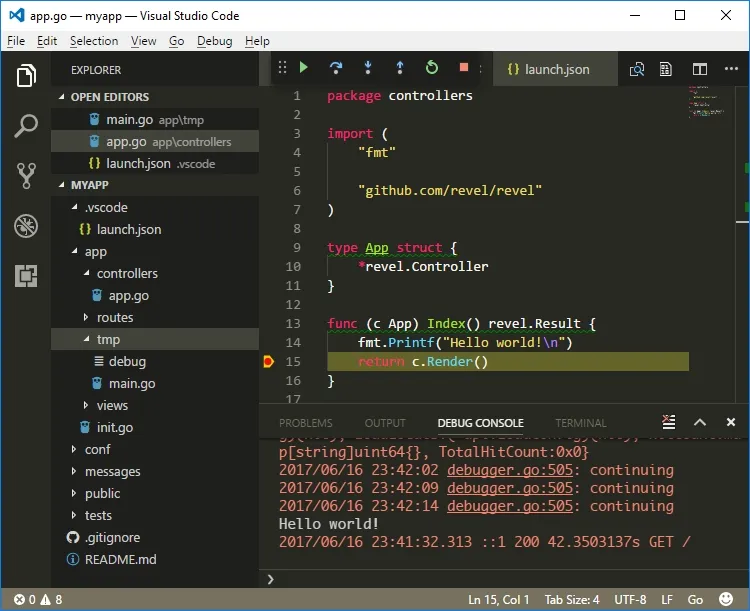Maximize the debug panel with chevron
This screenshot has height=611, width=750.
[x=700, y=423]
